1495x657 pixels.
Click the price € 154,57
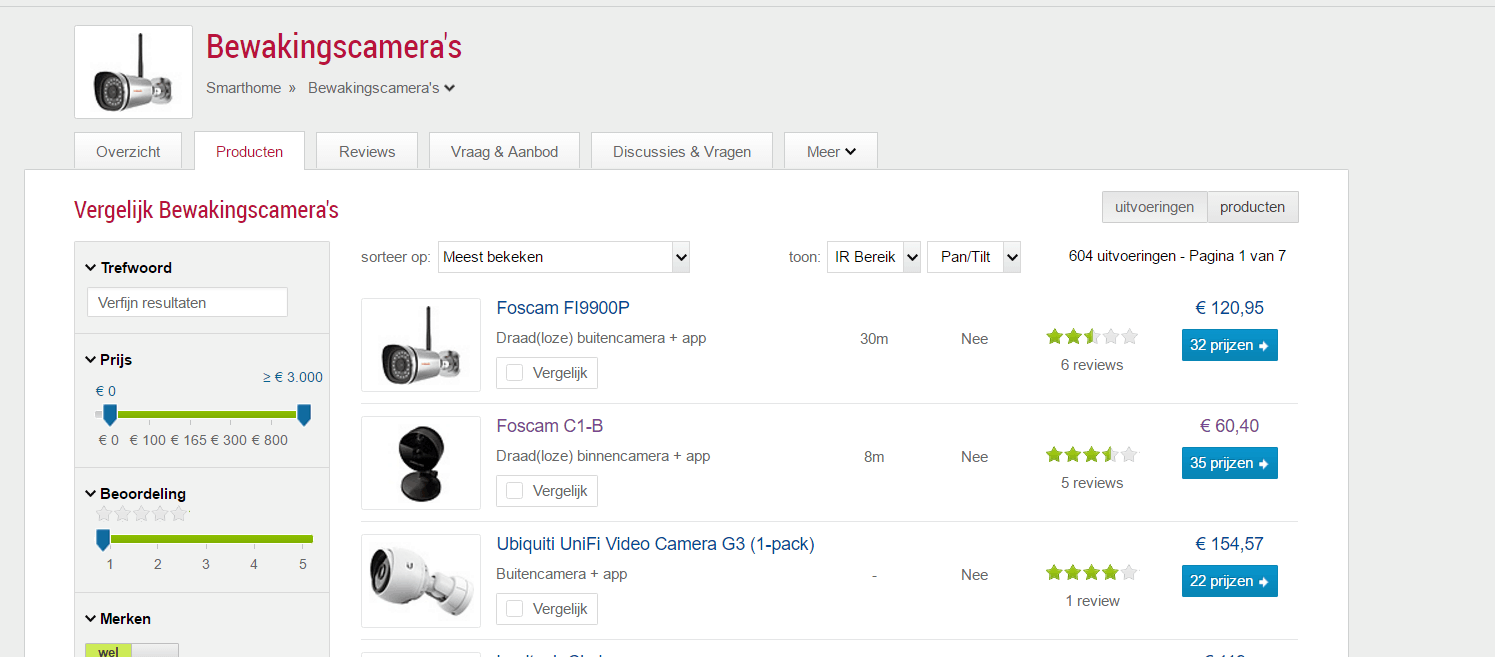click(1230, 544)
